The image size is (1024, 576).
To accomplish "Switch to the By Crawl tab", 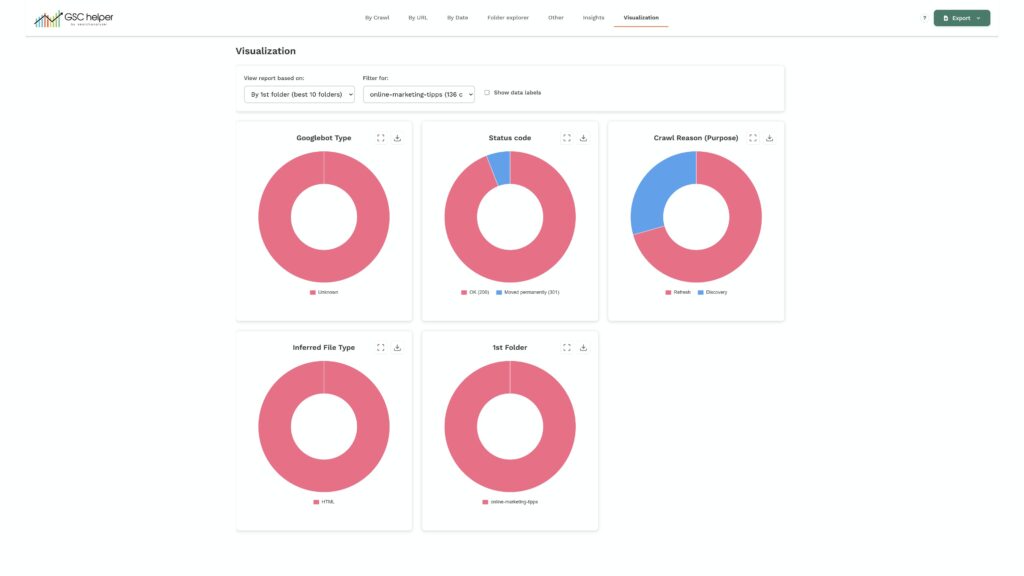I will (x=377, y=18).
